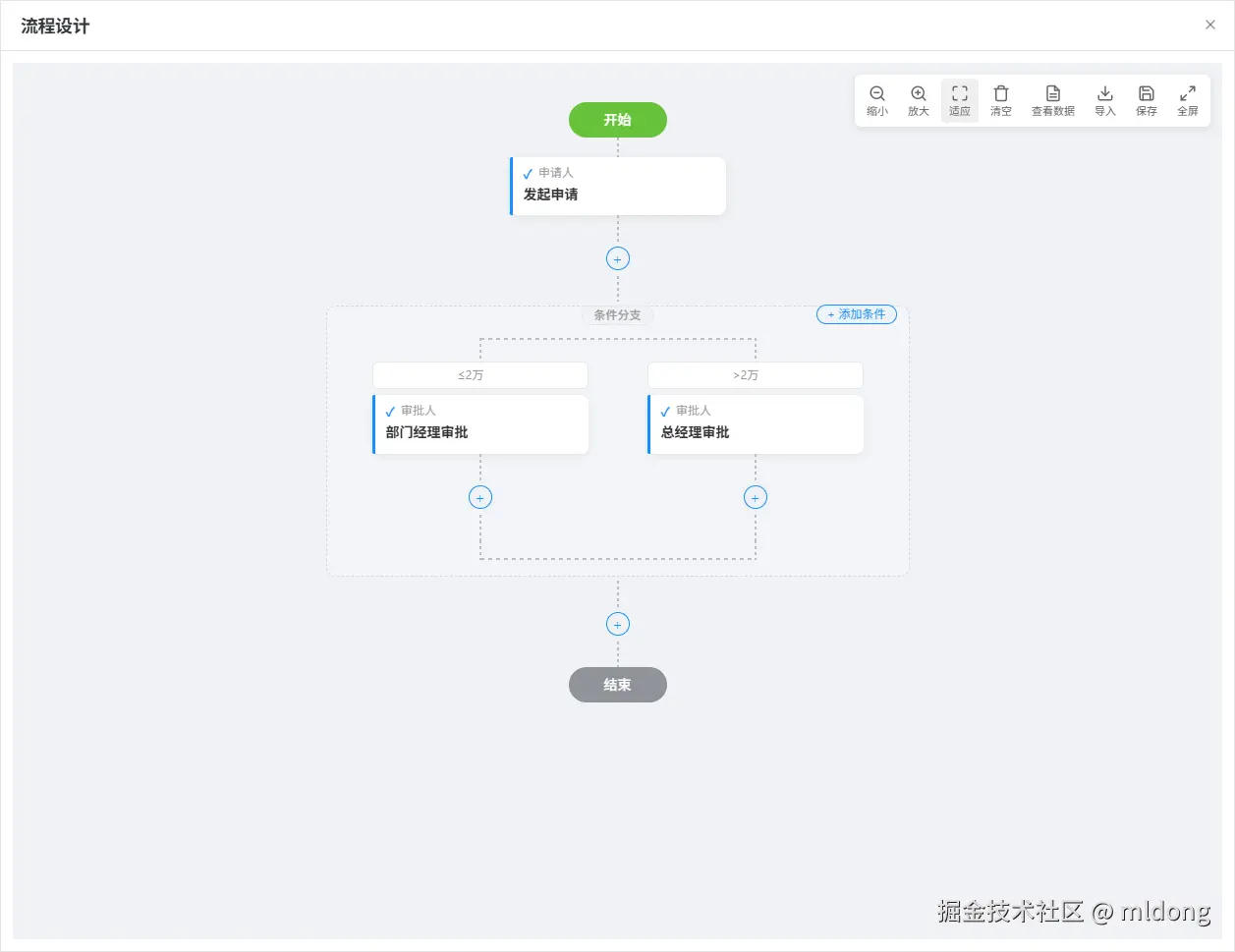Open the 部门经理审批 approver node
Screen dimensions: 1235x952
tap(480, 424)
